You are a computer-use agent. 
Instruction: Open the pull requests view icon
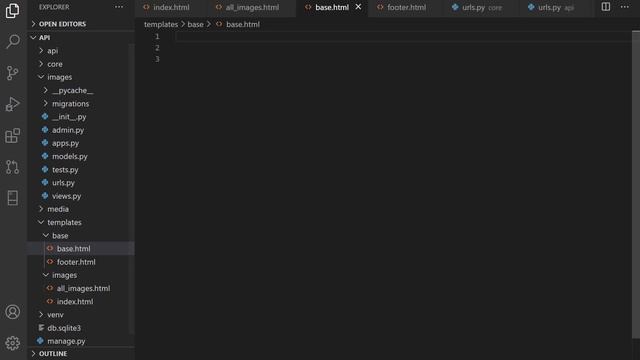point(13,167)
